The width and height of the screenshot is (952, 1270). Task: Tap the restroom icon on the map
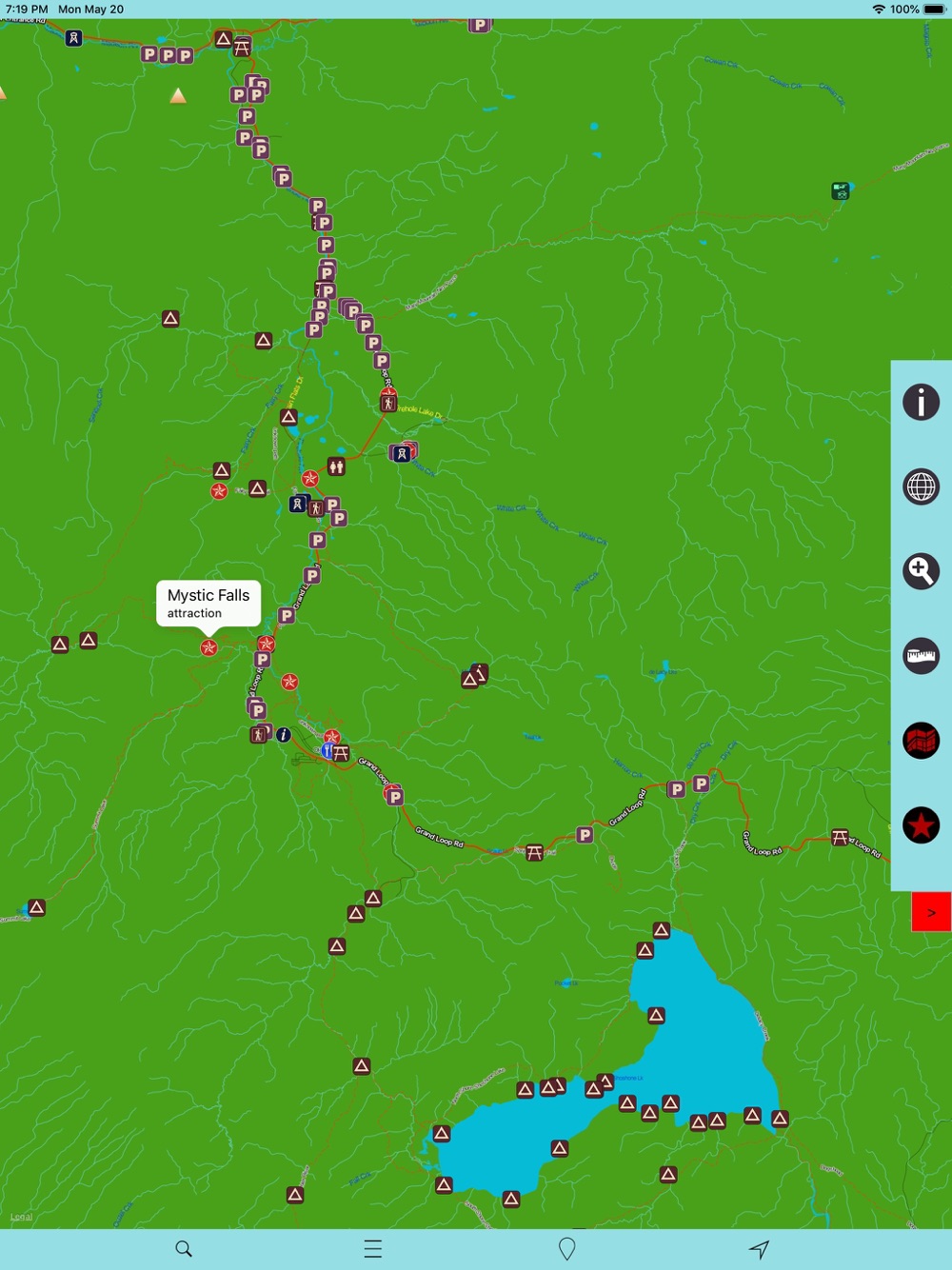[x=336, y=466]
